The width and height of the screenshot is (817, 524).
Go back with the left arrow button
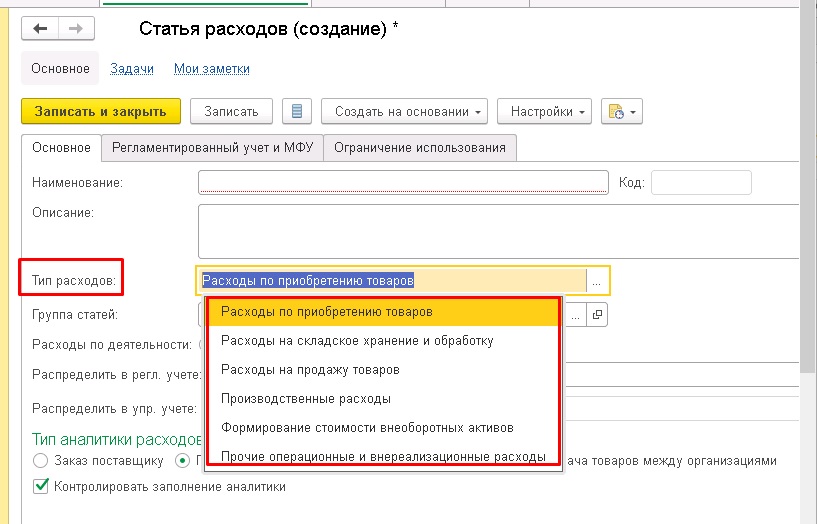tap(40, 28)
